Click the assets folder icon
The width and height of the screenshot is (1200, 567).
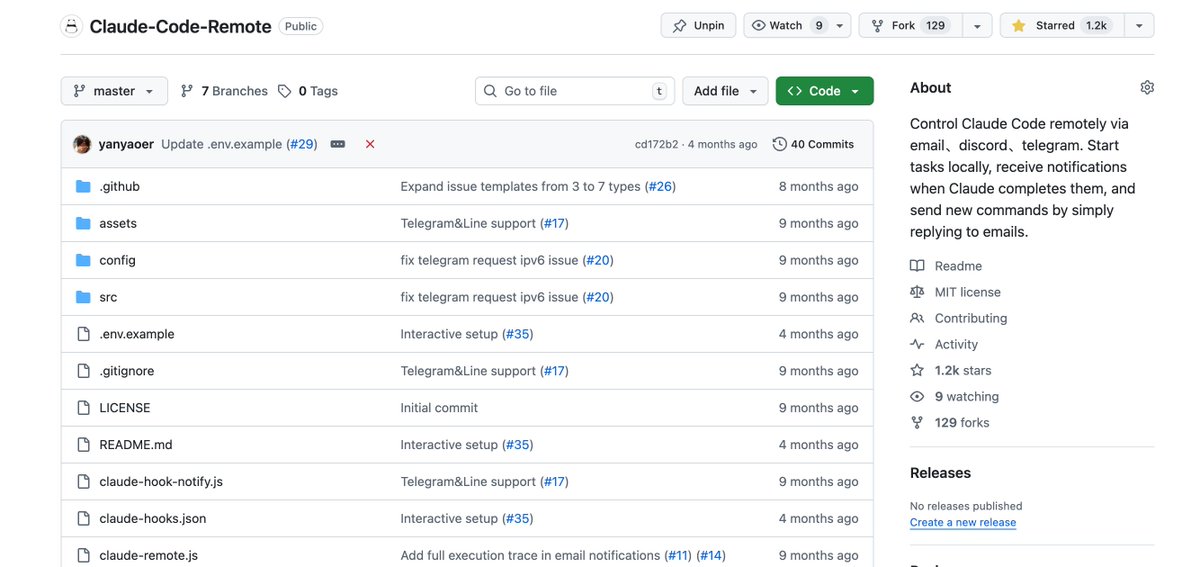tap(84, 223)
